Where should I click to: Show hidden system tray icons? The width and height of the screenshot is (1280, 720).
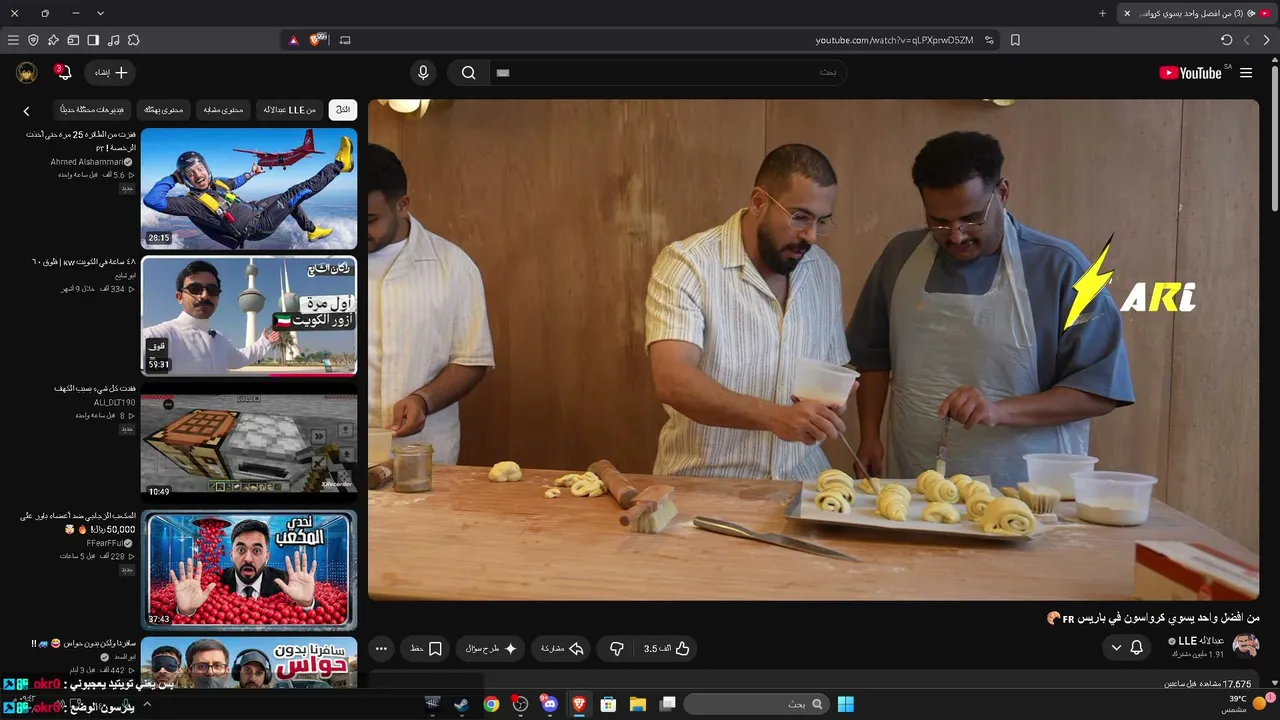click(146, 704)
